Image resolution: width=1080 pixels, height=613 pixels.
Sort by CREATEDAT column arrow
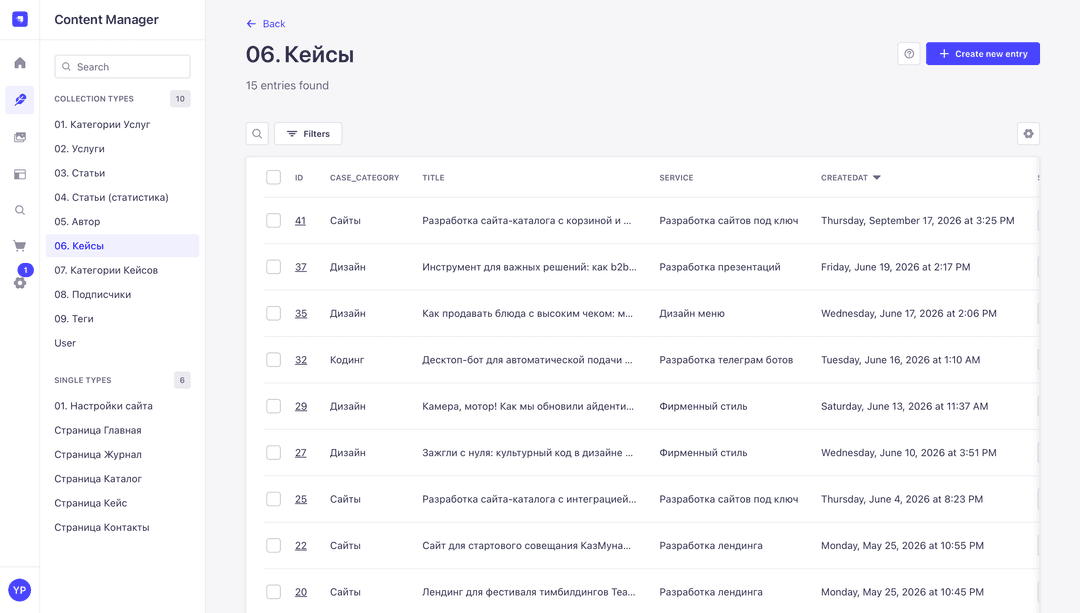[x=876, y=178]
